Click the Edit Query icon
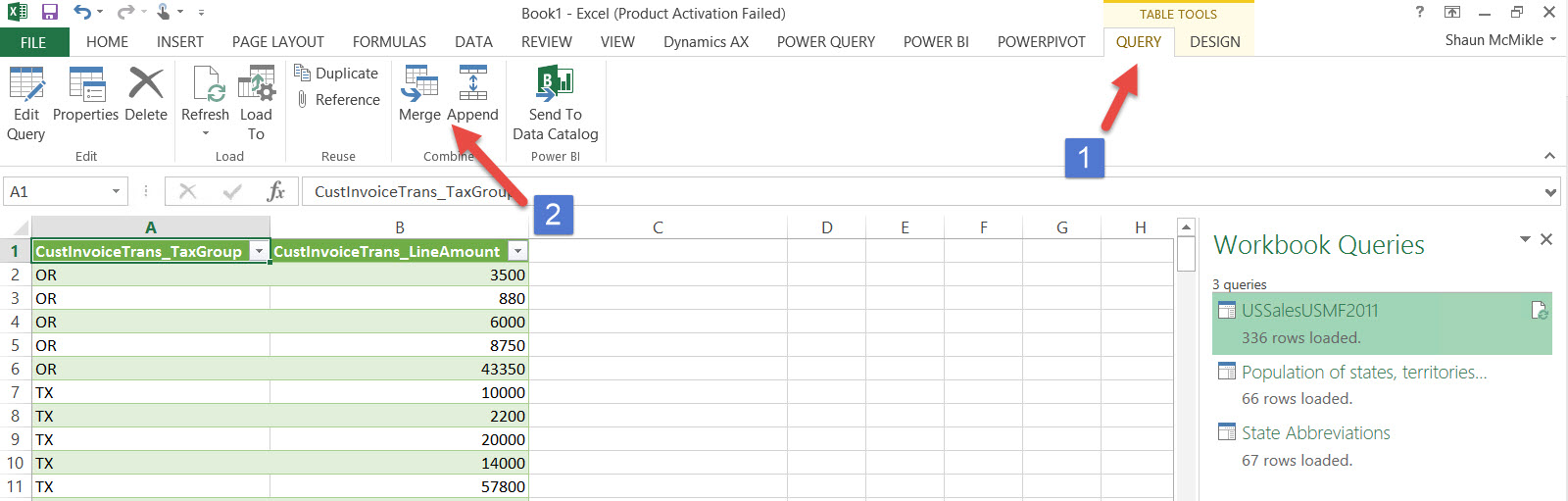 [26, 86]
